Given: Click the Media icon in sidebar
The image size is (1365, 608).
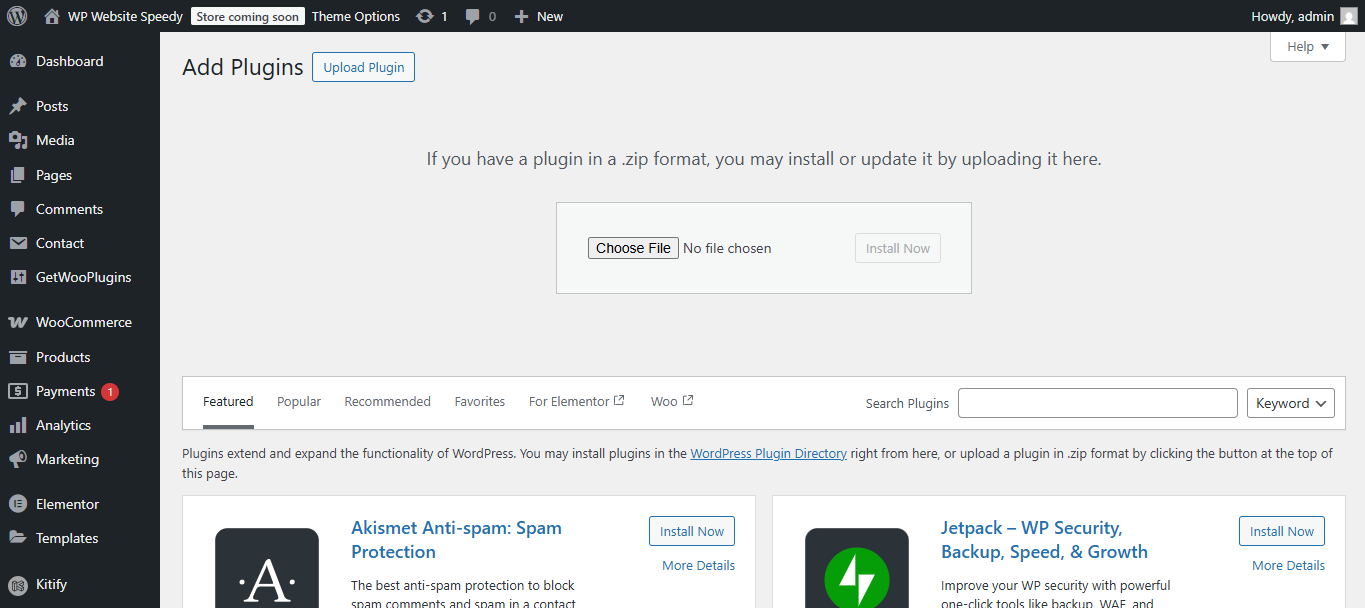Looking at the screenshot, I should point(18,140).
